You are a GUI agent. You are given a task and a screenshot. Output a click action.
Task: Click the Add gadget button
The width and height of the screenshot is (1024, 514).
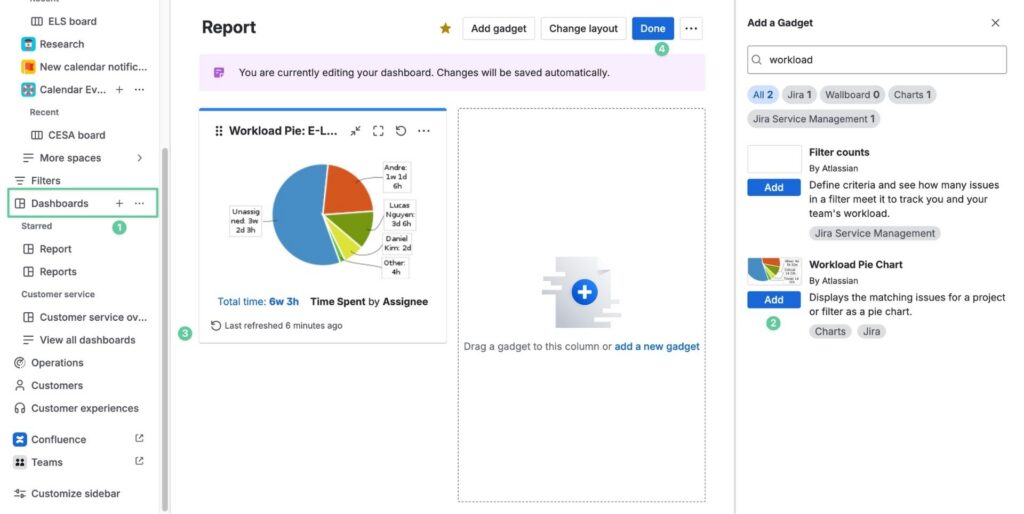(x=498, y=28)
